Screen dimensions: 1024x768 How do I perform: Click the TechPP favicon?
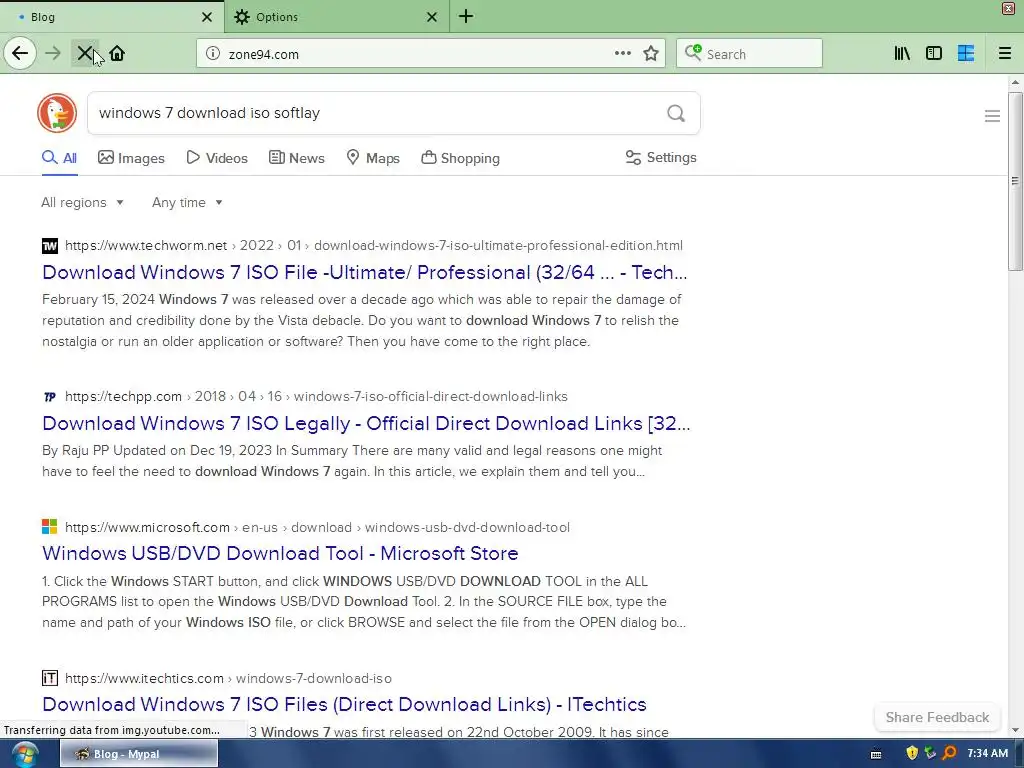50,396
